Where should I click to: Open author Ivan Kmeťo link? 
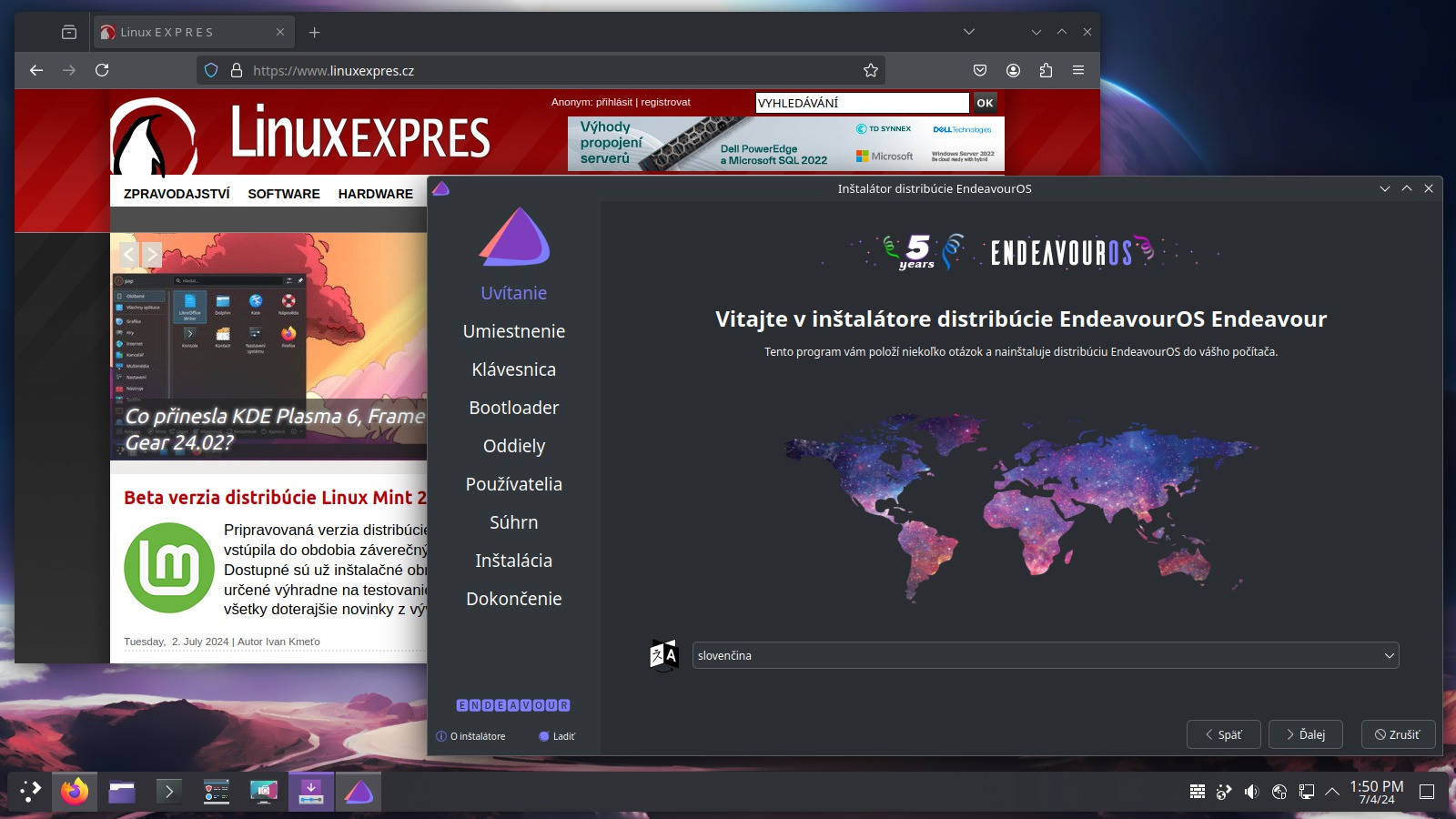click(x=293, y=642)
